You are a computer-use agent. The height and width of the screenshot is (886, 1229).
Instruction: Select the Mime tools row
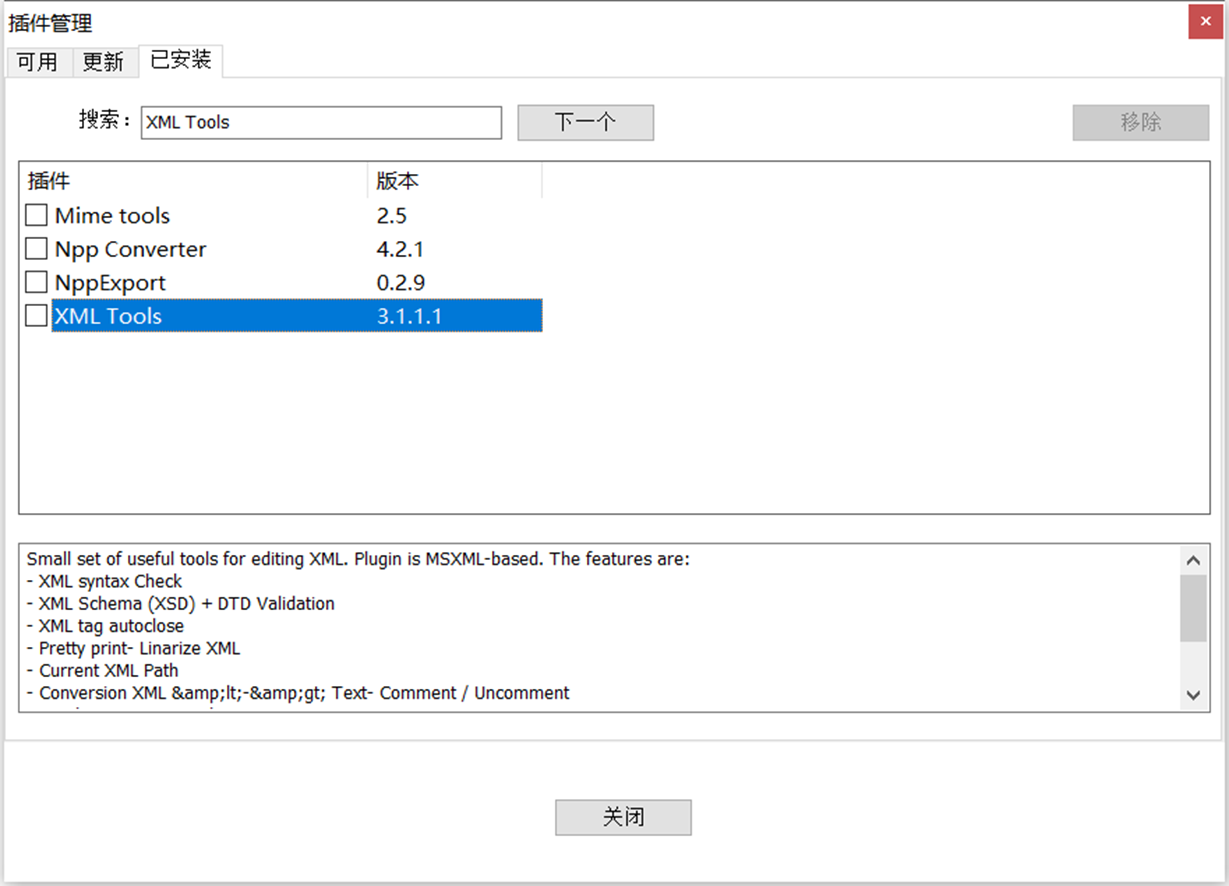point(283,215)
